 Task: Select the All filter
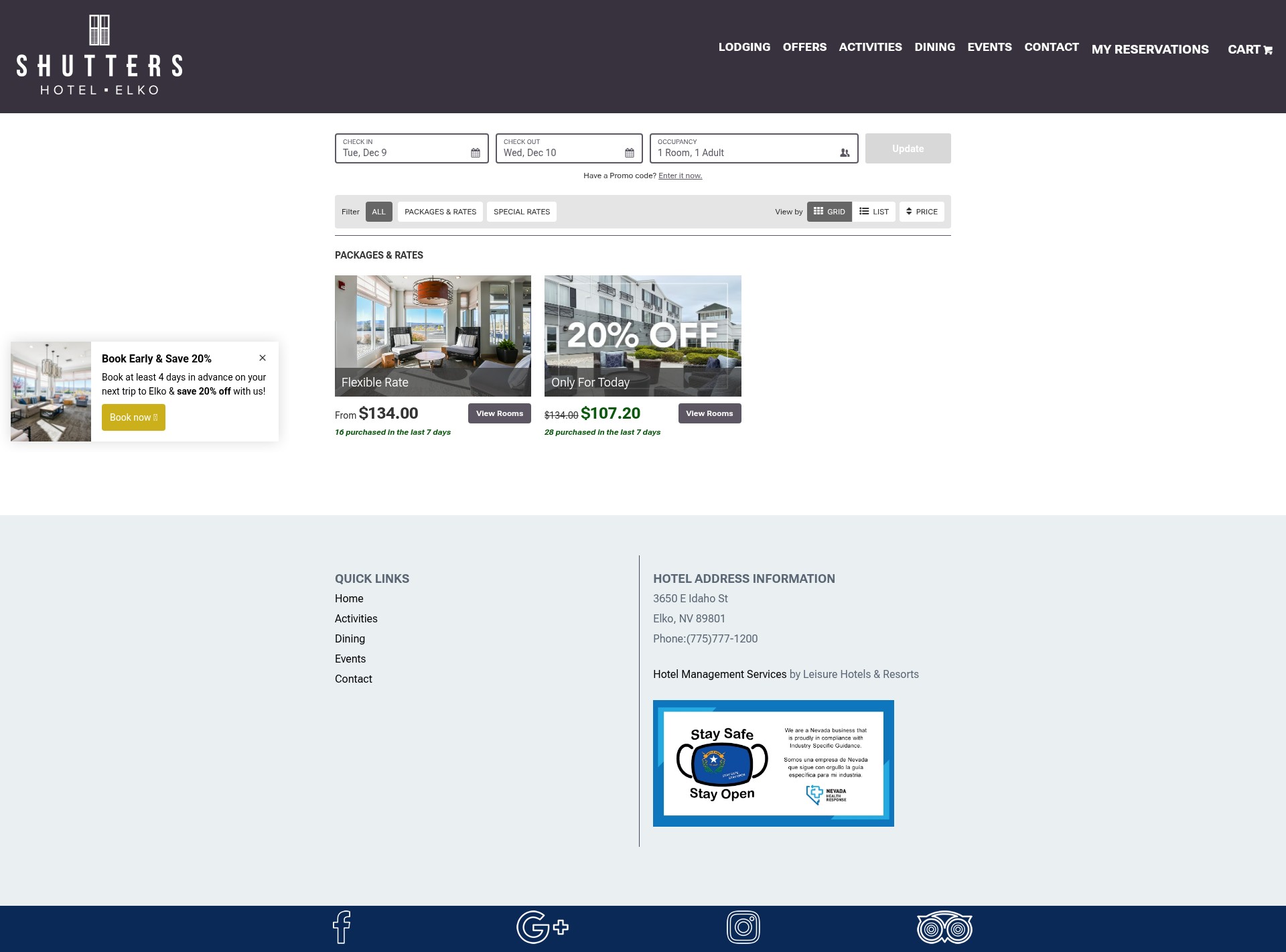click(x=379, y=212)
